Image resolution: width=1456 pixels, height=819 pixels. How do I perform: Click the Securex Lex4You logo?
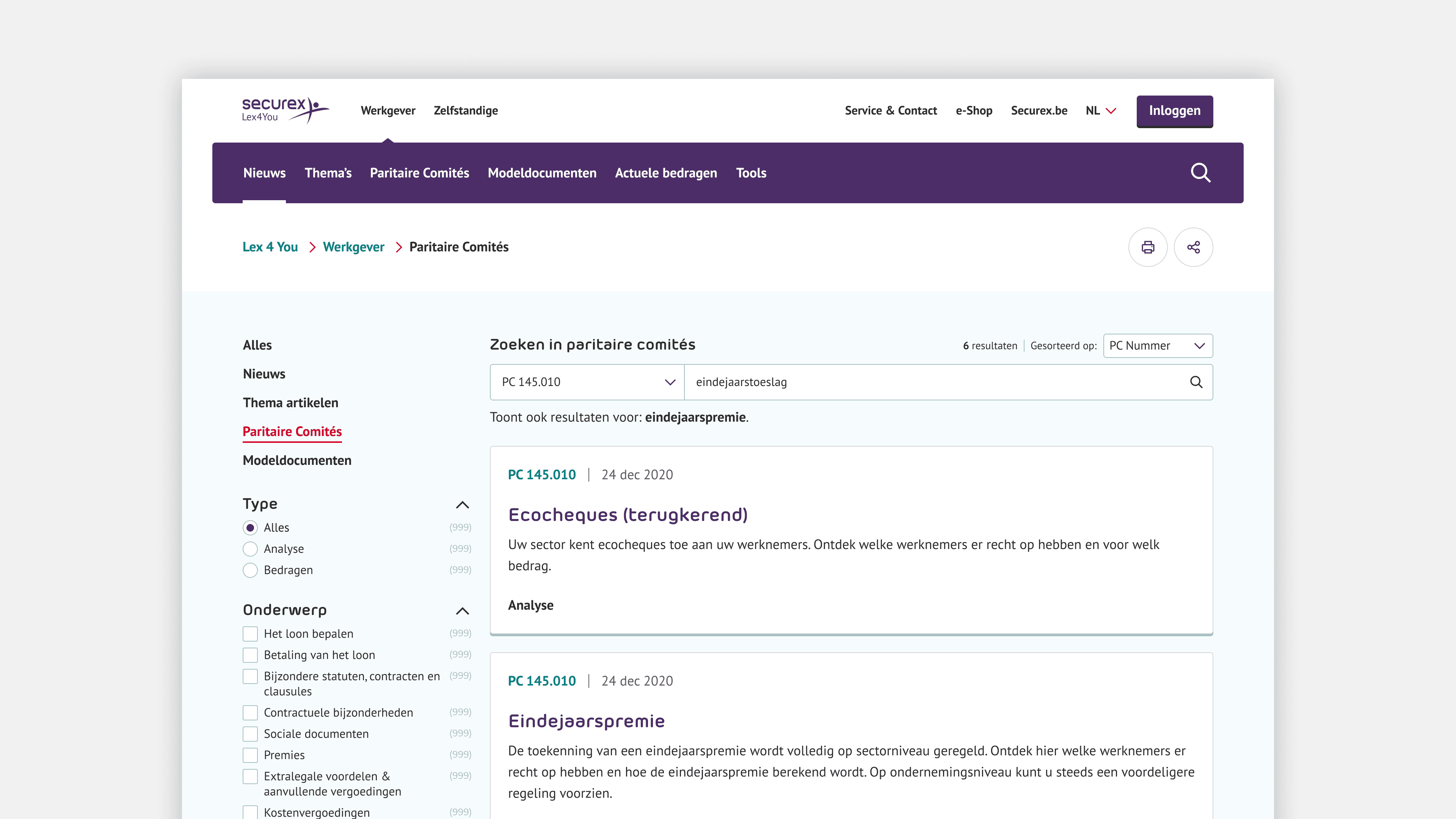tap(284, 110)
